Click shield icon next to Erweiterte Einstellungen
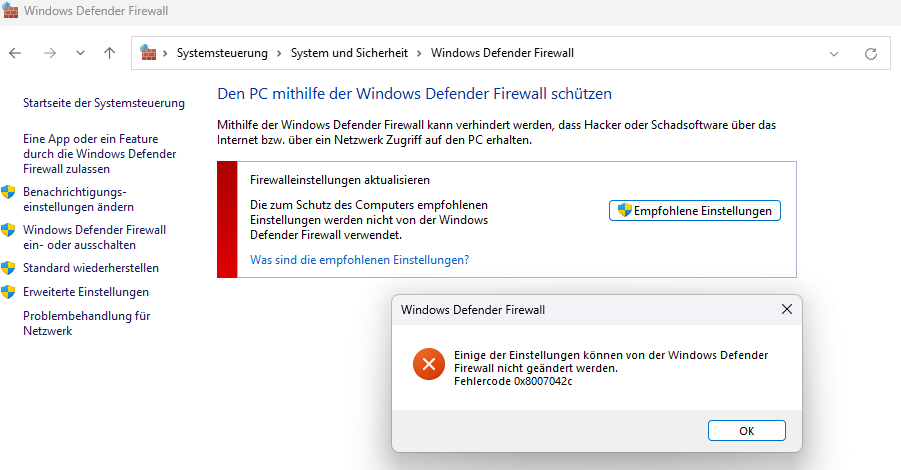The width and height of the screenshot is (901, 470). [8, 292]
